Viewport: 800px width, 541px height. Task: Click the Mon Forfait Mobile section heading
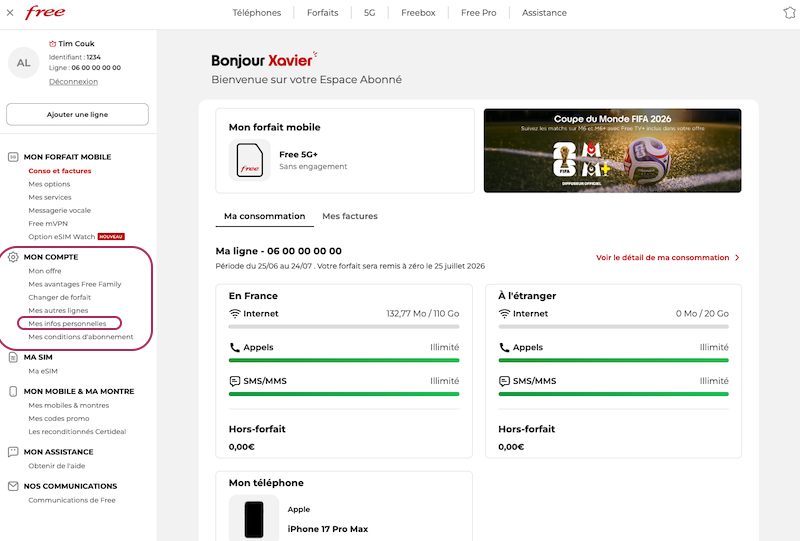click(67, 157)
